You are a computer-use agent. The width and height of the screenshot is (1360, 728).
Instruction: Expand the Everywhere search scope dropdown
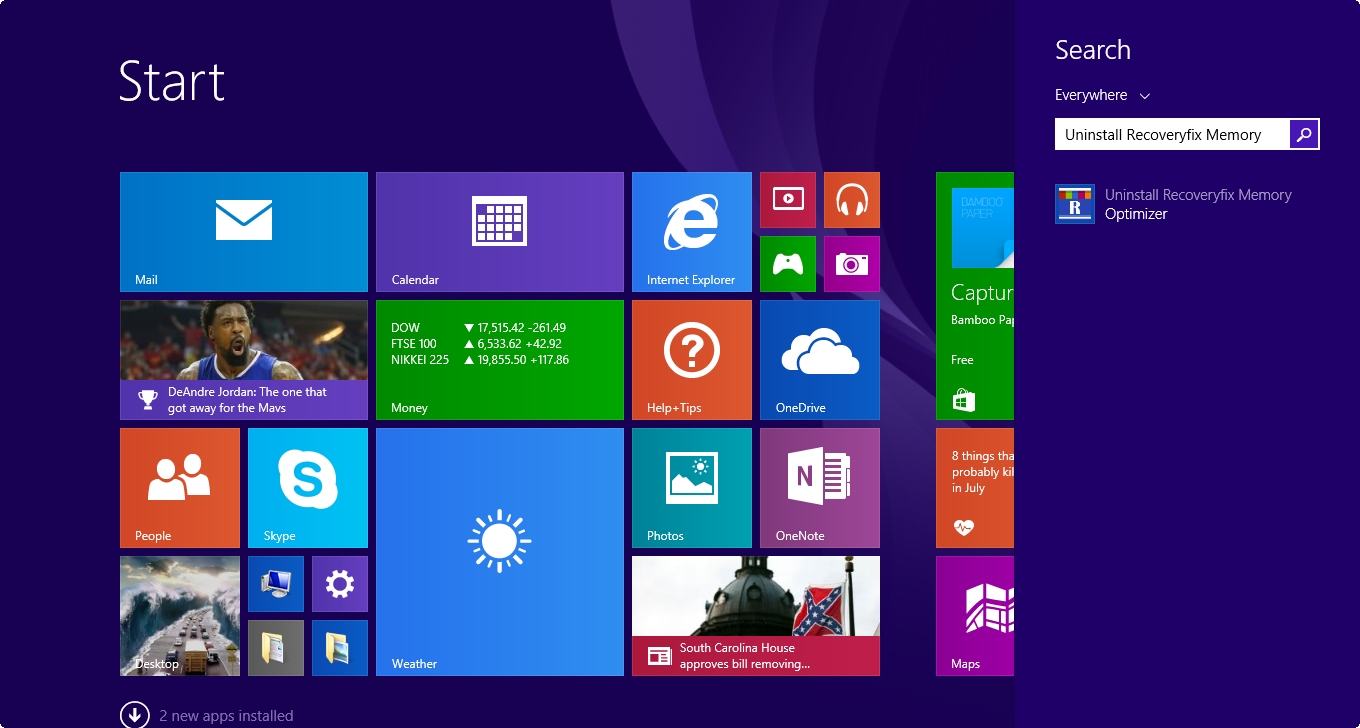pyautogui.click(x=1103, y=95)
